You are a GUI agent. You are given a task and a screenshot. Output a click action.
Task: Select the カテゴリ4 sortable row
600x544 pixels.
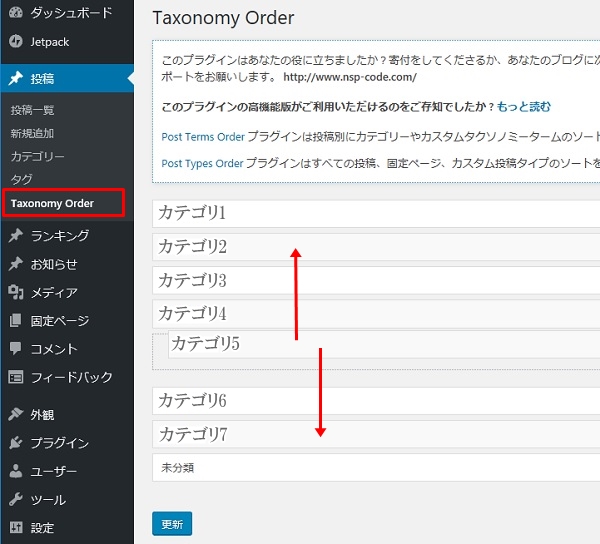(x=376, y=314)
